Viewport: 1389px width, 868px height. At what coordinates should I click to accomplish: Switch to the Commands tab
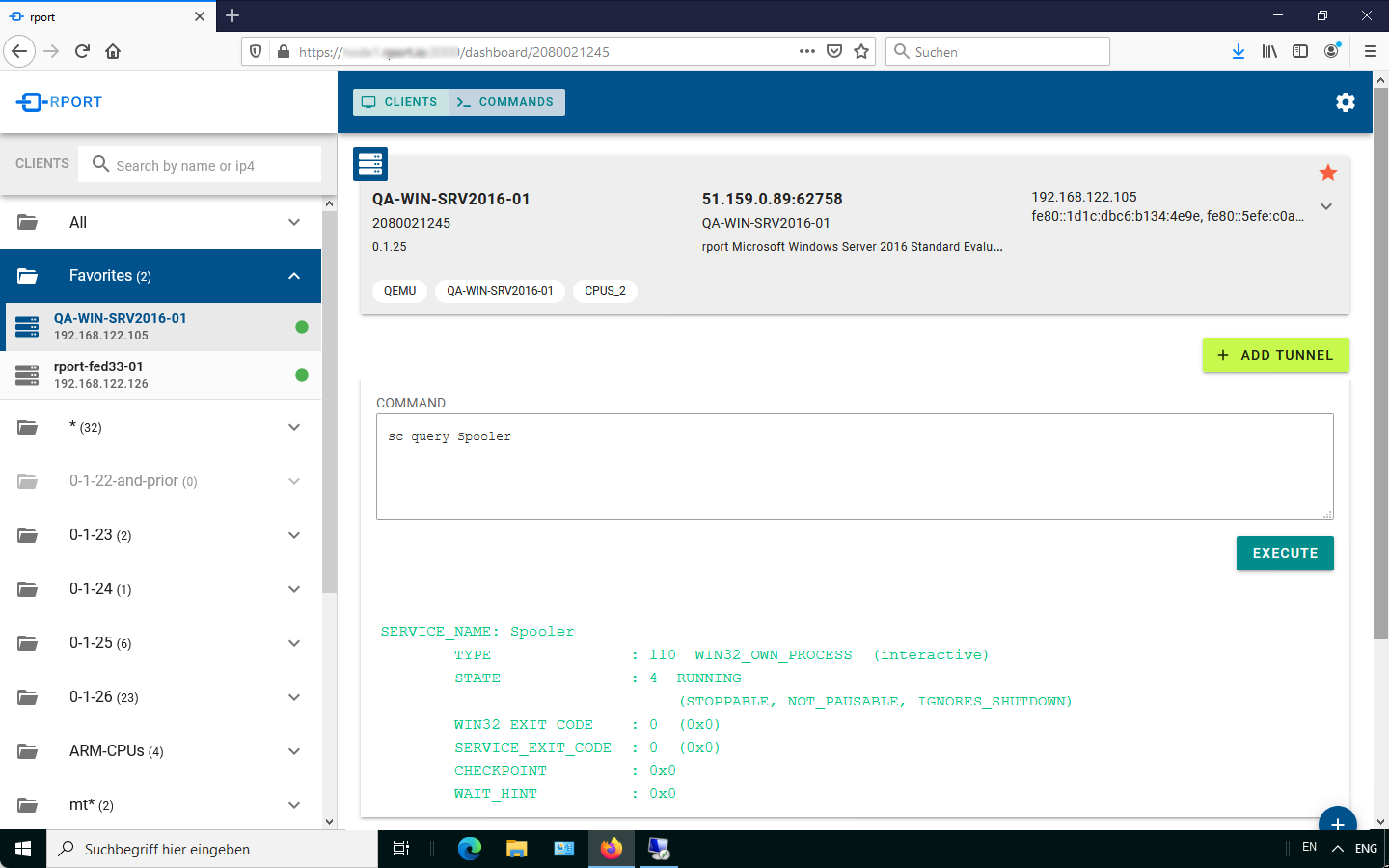point(506,102)
